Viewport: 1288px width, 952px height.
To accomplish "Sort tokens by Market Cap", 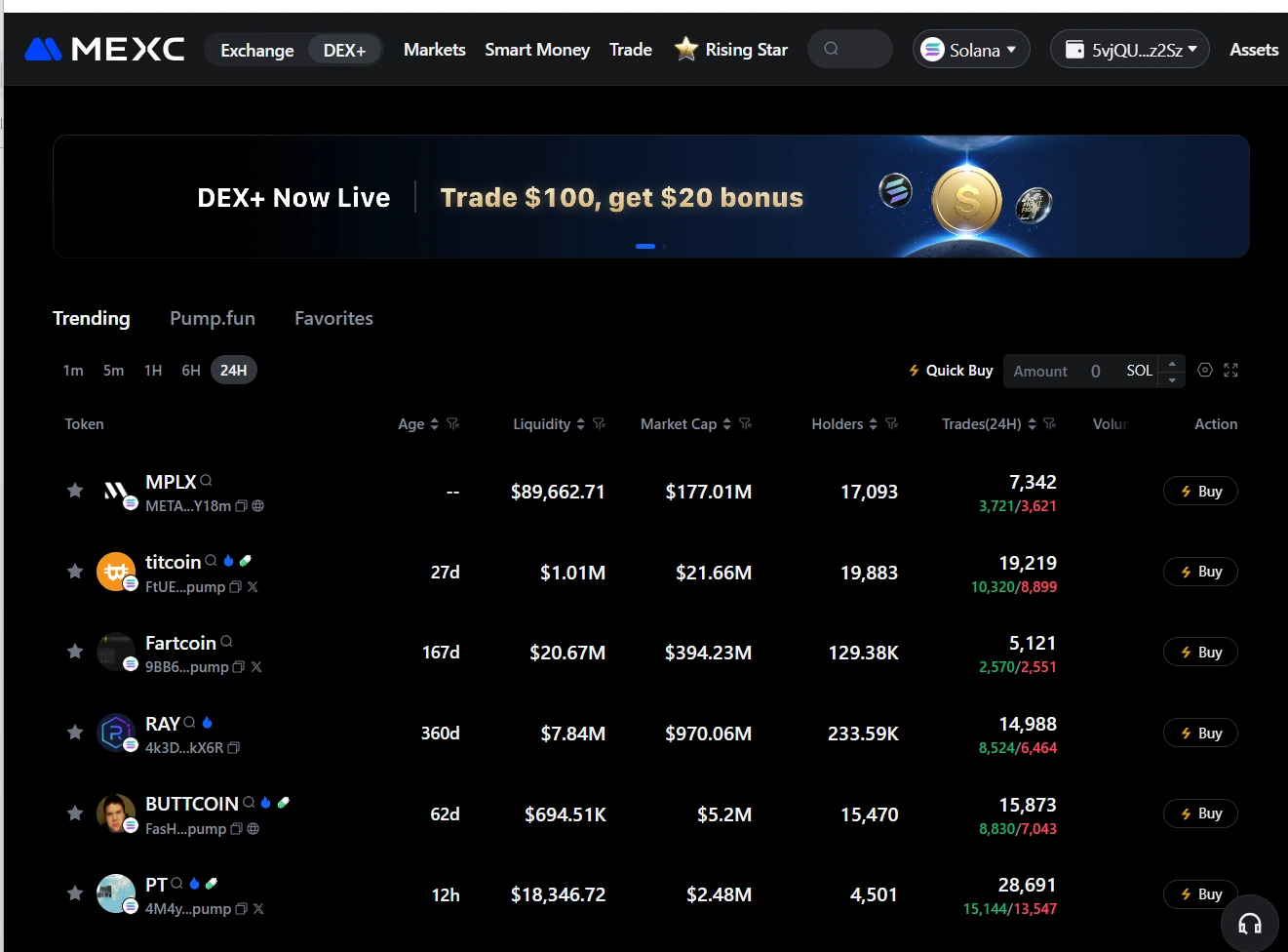I will 726,423.
